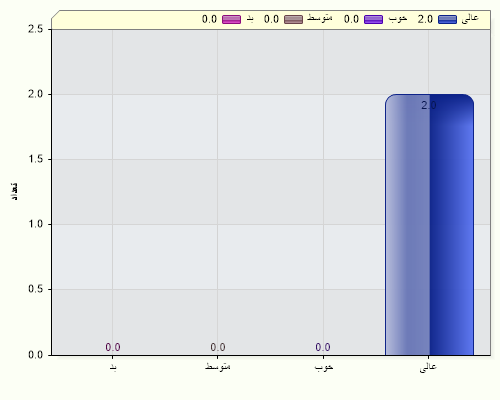Click the 0.0 value above بد category
Image resolution: width=500 pixels, height=400 pixels.
coord(113,347)
